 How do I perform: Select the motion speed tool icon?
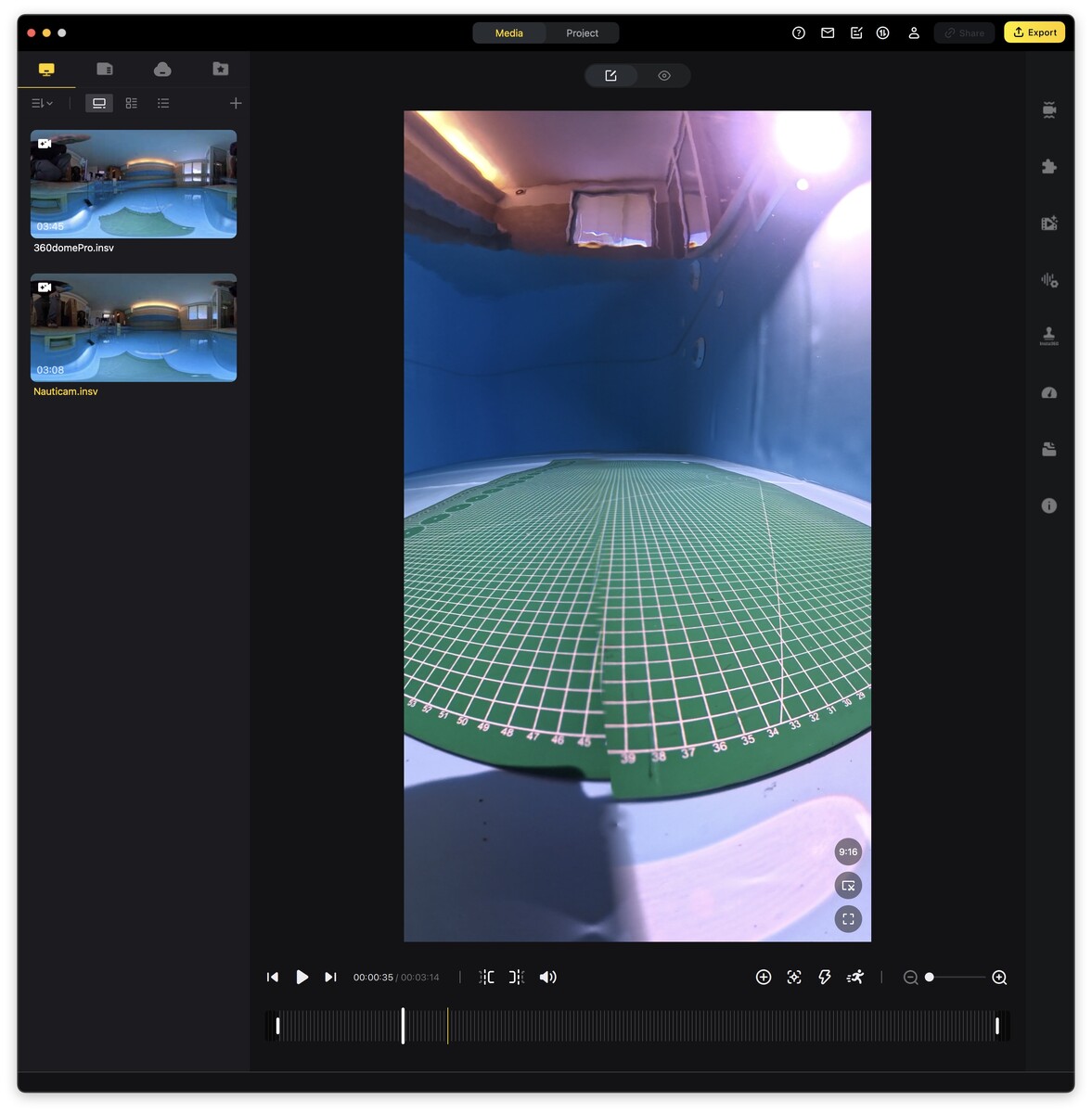coord(854,977)
